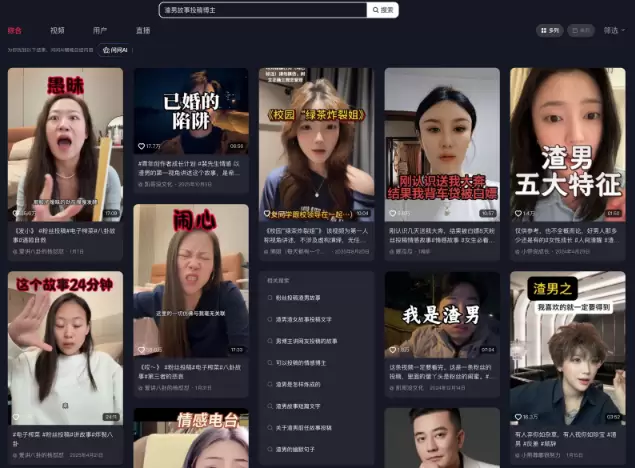Image resolution: width=635 pixels, height=468 pixels.
Task: Like the 校园绿茶炸裂姐 video via heart
Action: click(267, 213)
